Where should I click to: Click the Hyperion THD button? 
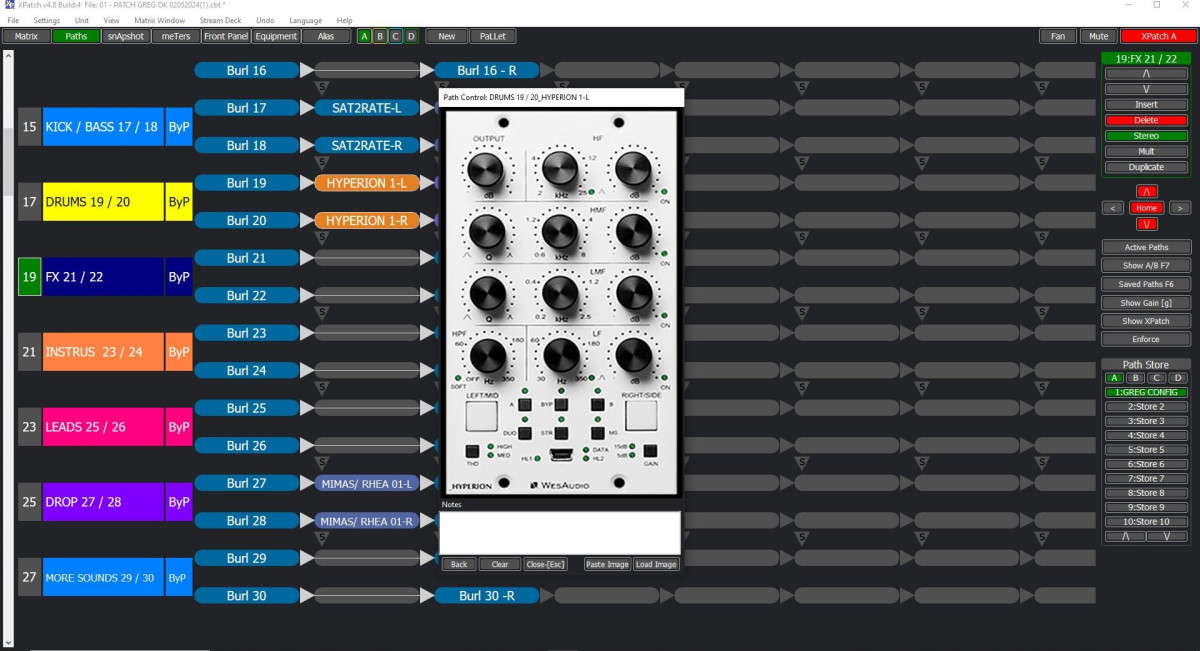point(472,451)
